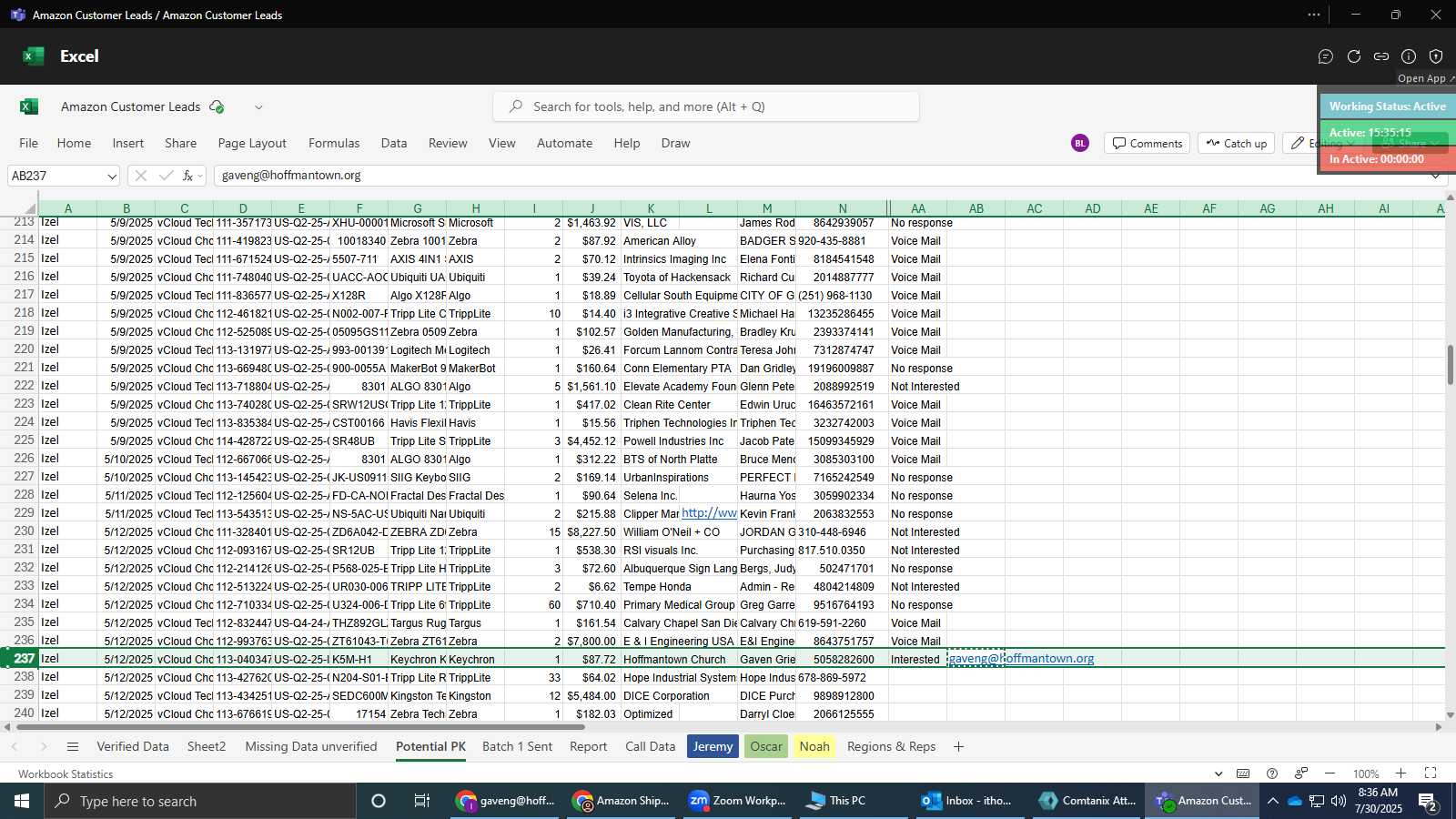Screen dimensions: 1456x819
Task: Open the info icon about this tab
Action: click(x=1409, y=56)
